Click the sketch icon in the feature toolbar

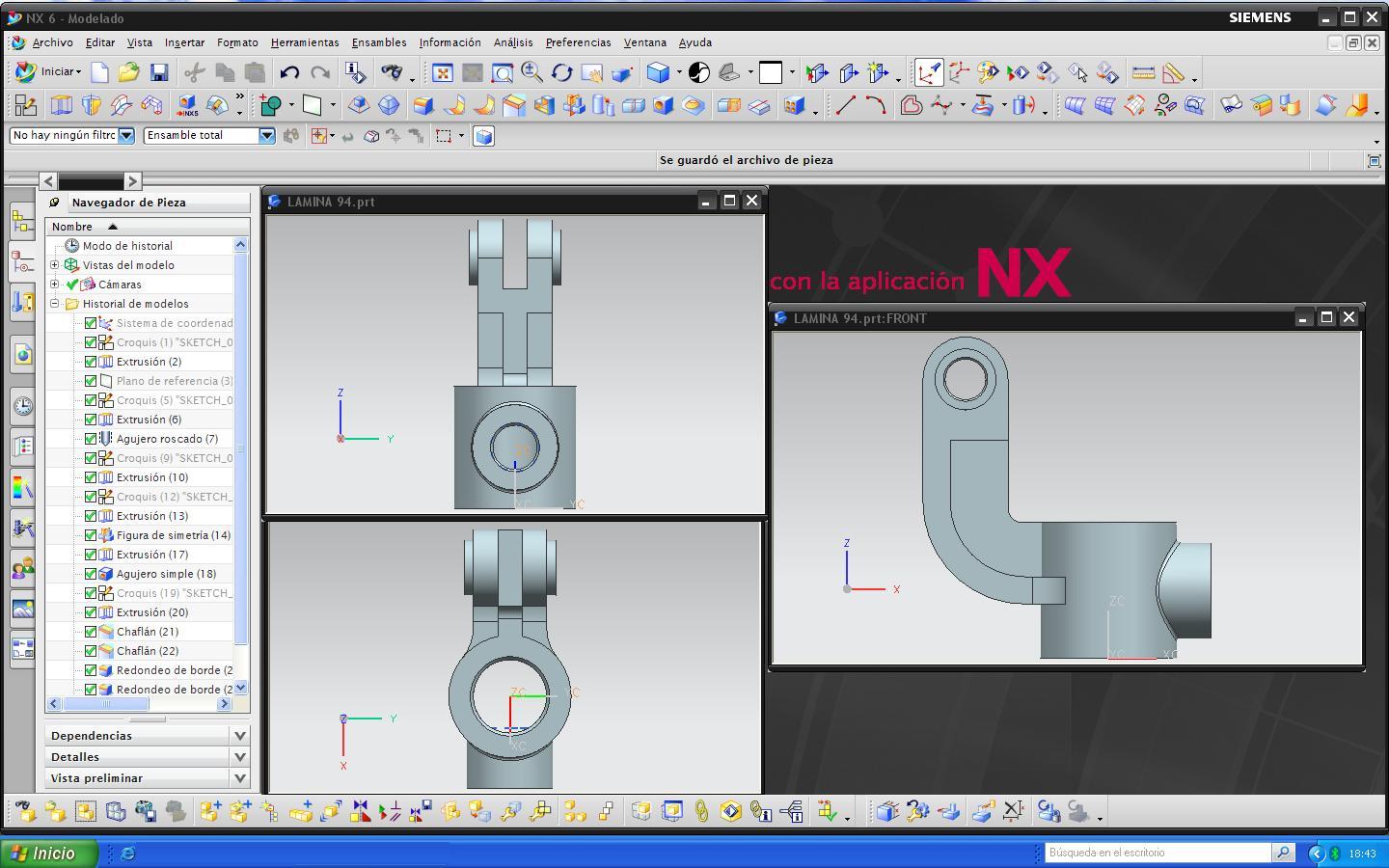coord(25,105)
